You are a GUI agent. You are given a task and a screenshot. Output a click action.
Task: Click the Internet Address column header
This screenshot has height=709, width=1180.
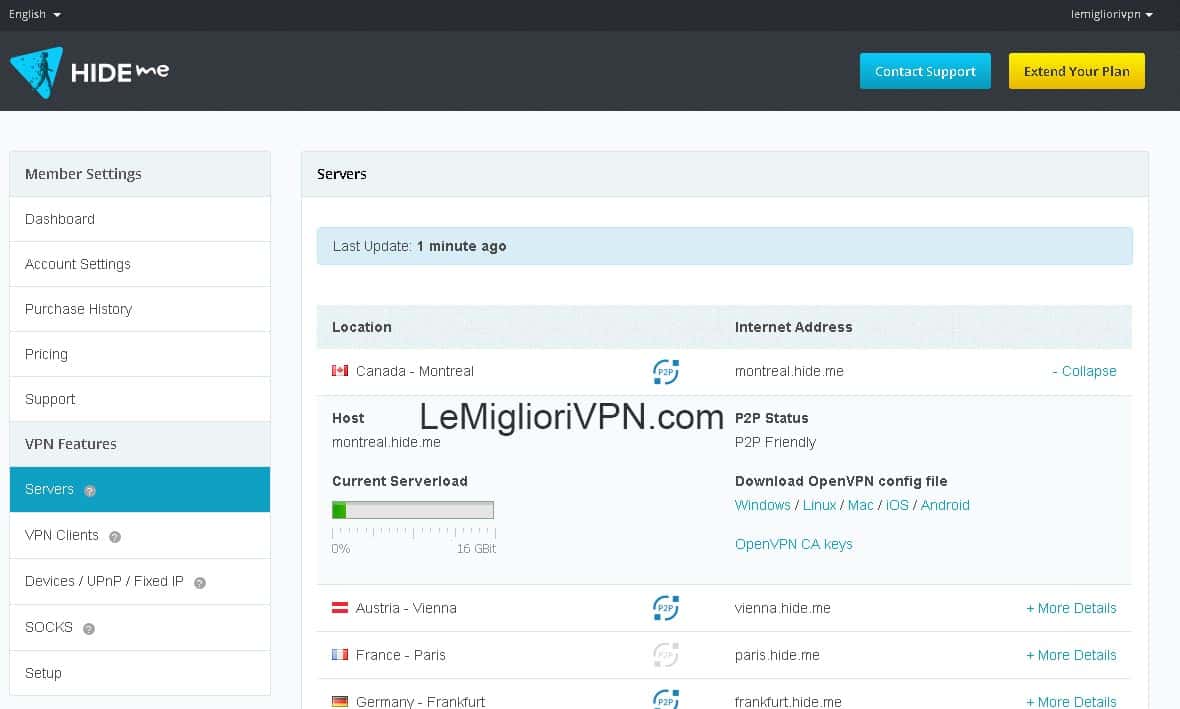pyautogui.click(x=793, y=327)
